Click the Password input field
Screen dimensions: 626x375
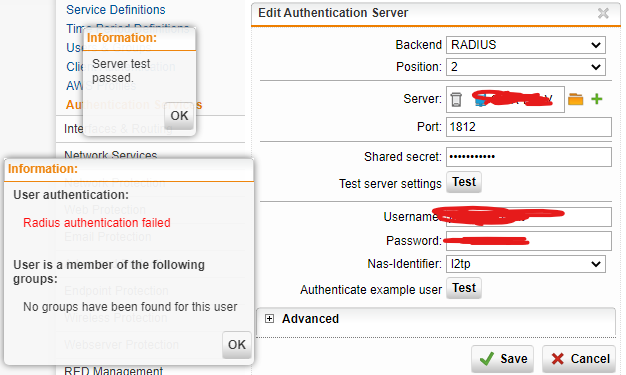pyautogui.click(x=529, y=241)
